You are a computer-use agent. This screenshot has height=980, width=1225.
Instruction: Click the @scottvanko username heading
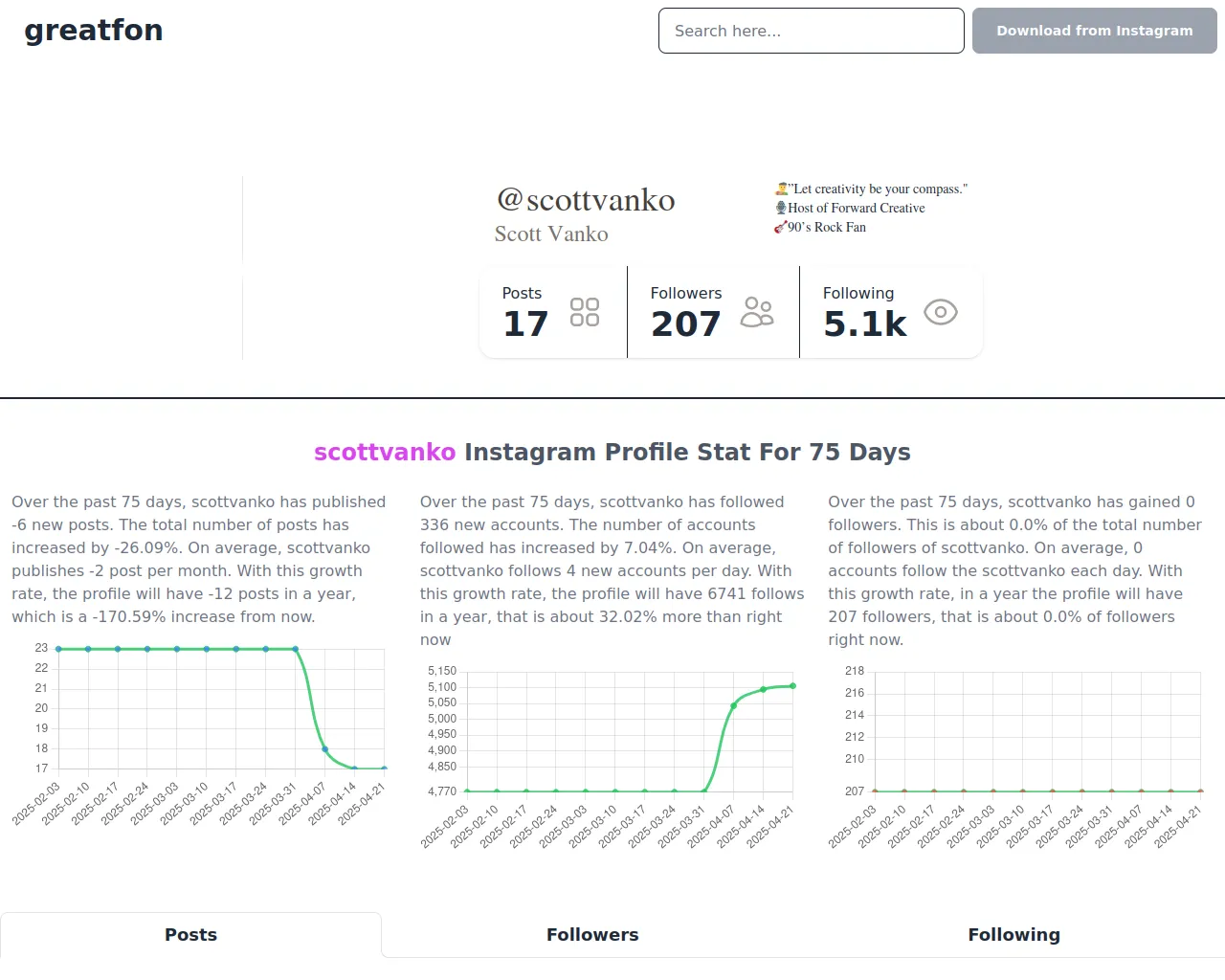pos(586,200)
